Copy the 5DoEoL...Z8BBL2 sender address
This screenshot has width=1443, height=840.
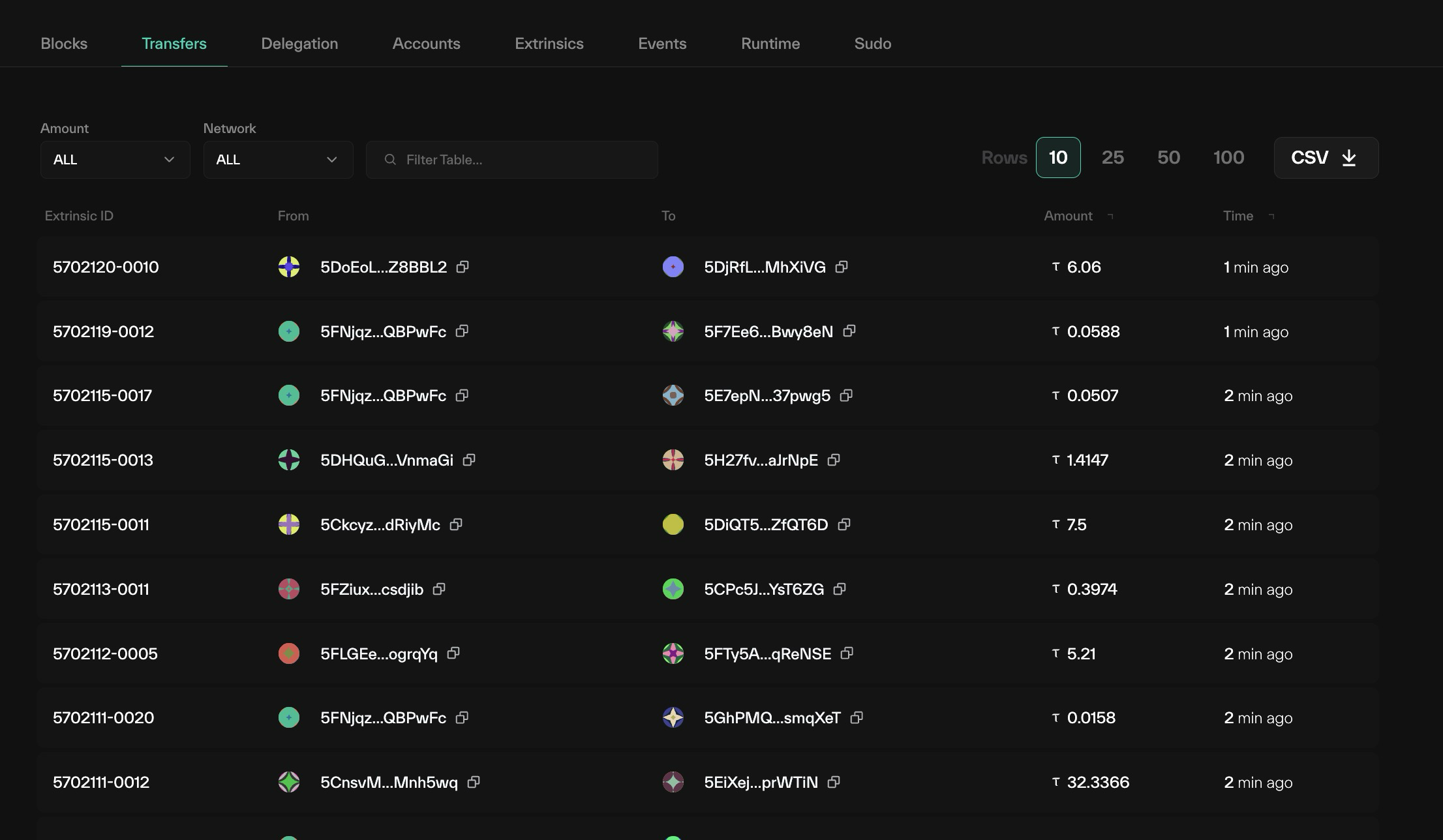click(463, 267)
